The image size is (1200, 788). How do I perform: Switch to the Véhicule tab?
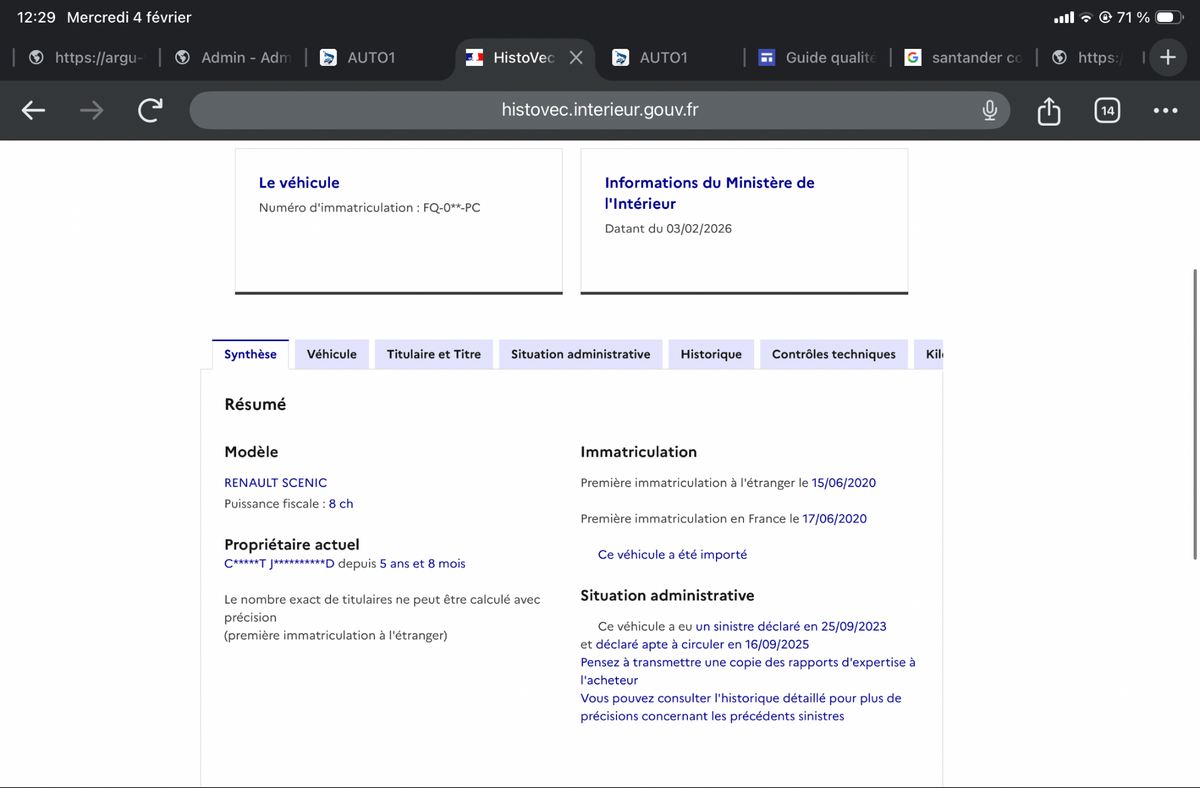click(331, 353)
